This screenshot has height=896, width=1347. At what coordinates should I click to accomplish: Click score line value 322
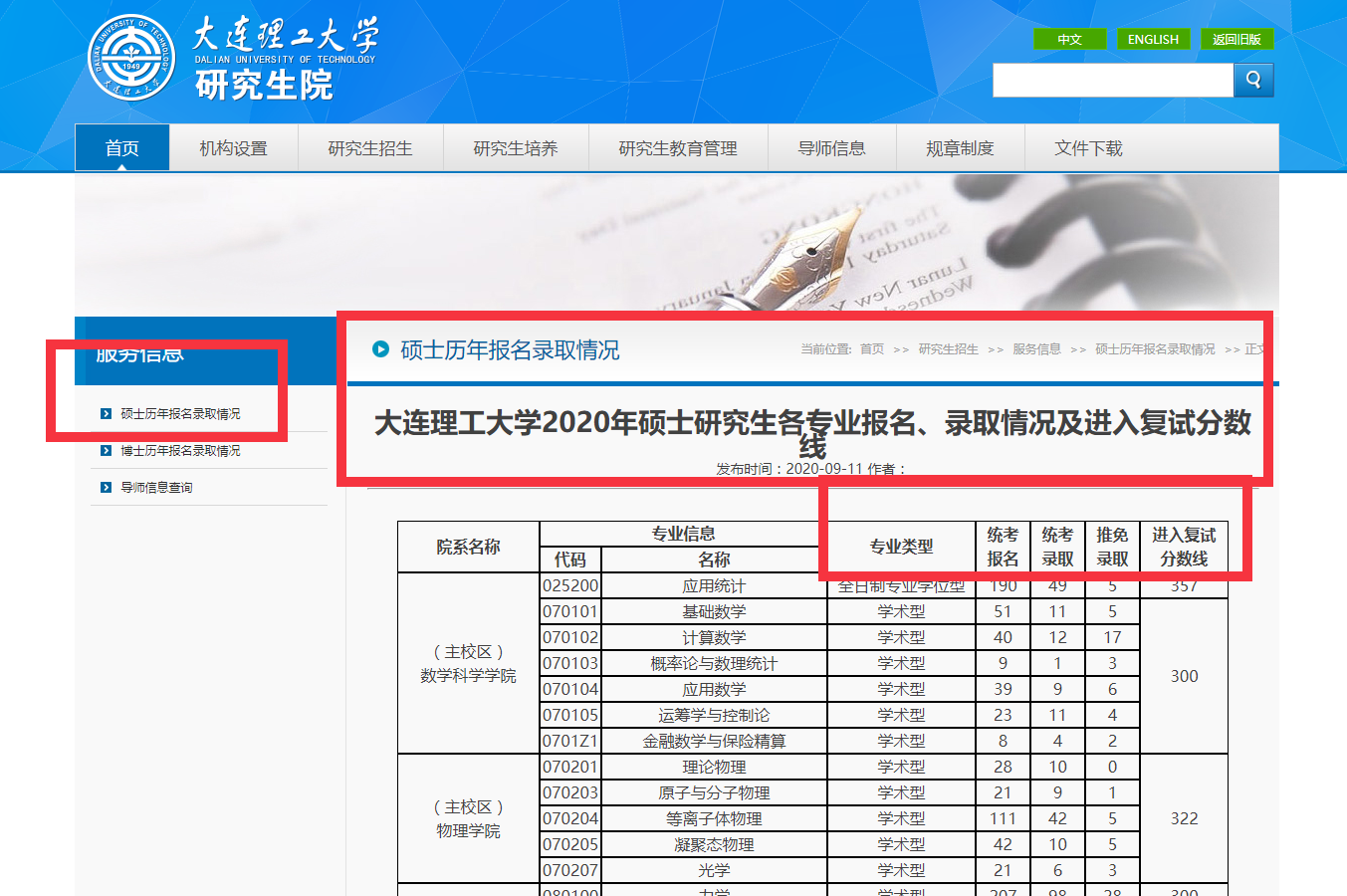(1184, 818)
